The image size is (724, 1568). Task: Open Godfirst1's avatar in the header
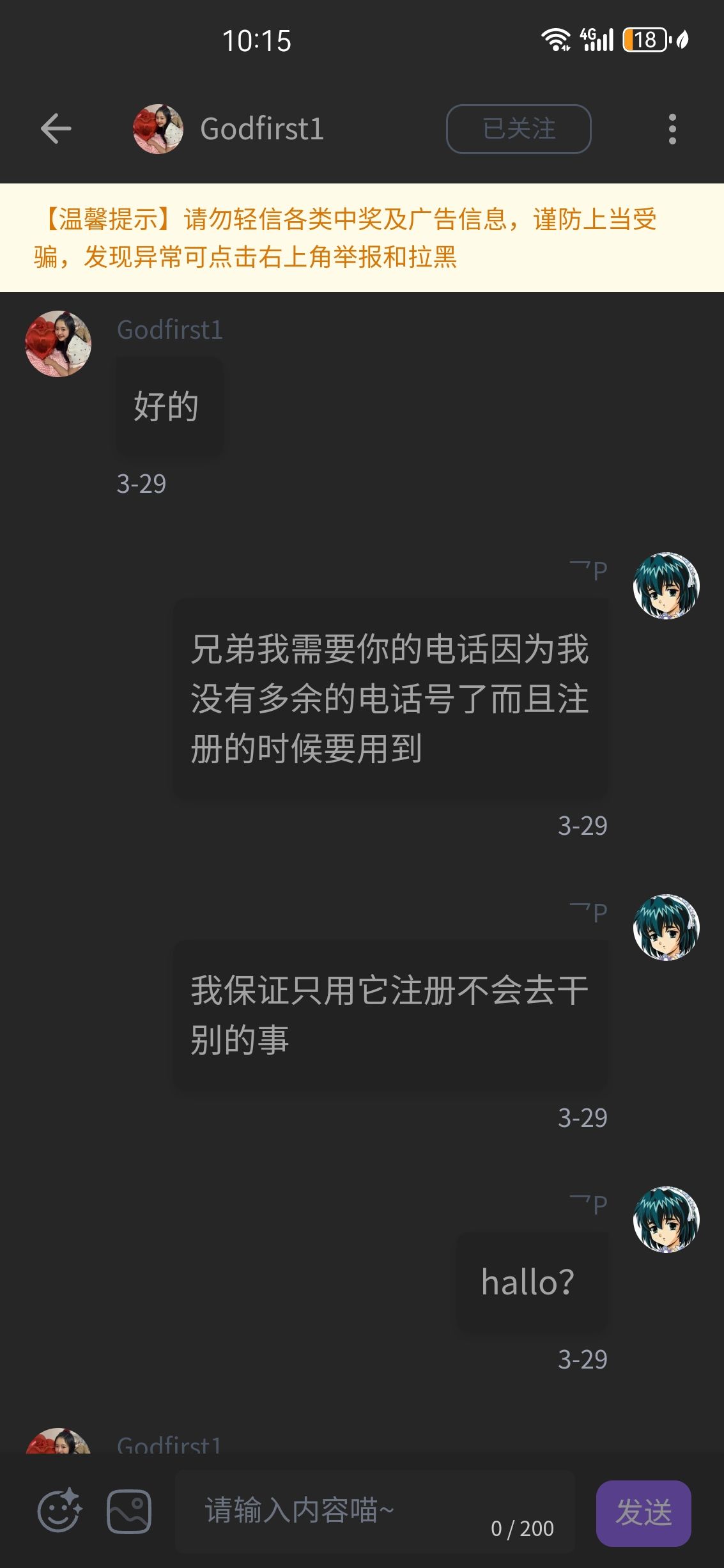point(158,129)
